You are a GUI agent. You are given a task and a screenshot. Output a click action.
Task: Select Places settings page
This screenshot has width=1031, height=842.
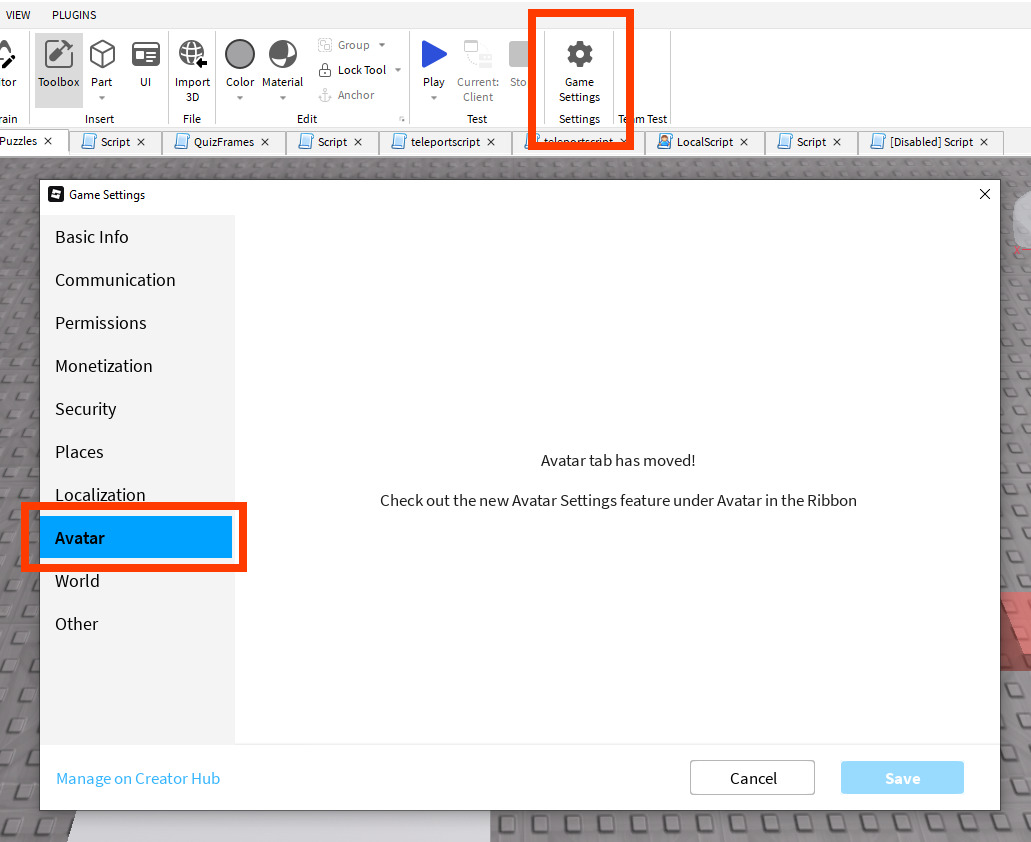137,452
